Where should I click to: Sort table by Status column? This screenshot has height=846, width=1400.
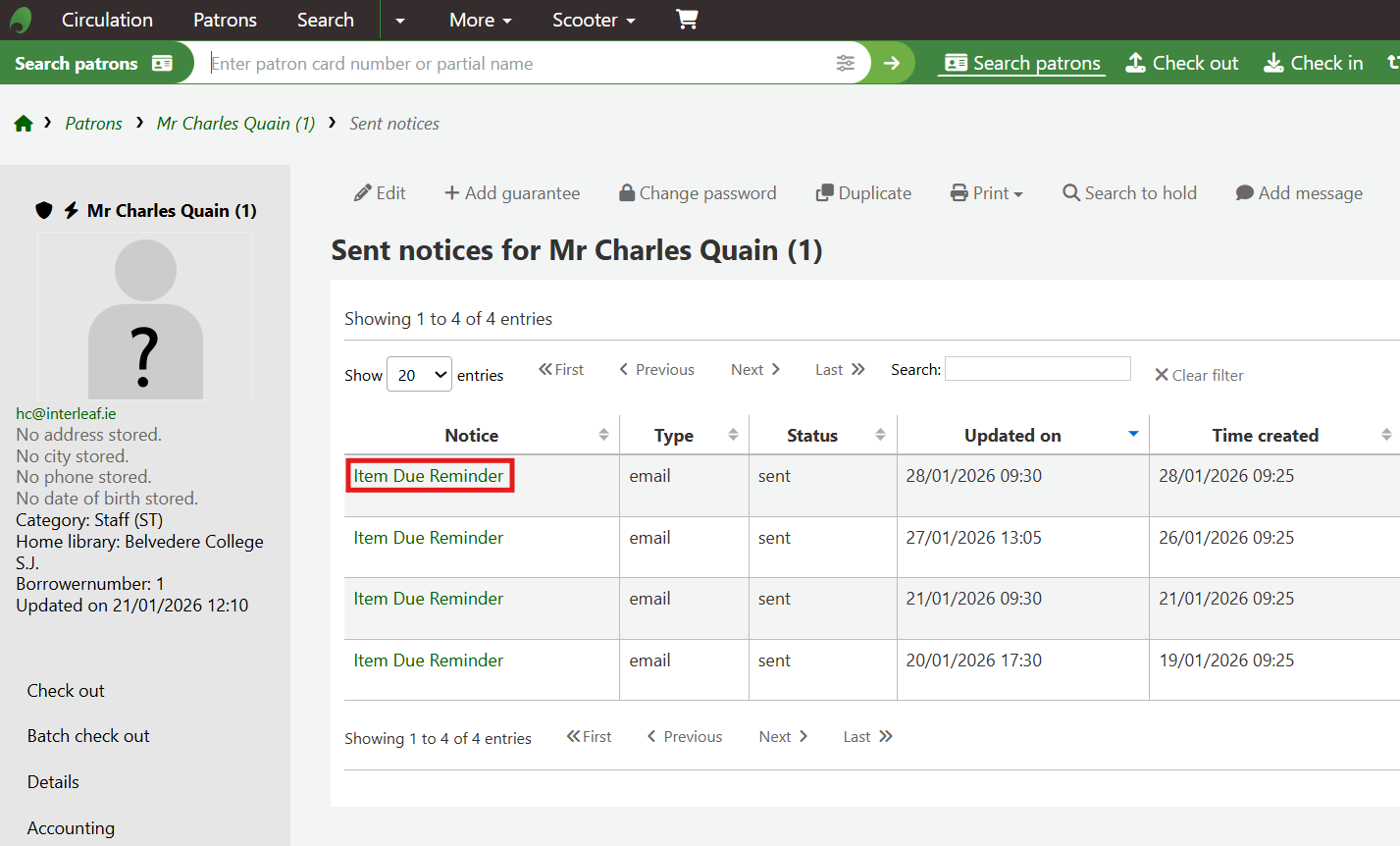point(822,435)
